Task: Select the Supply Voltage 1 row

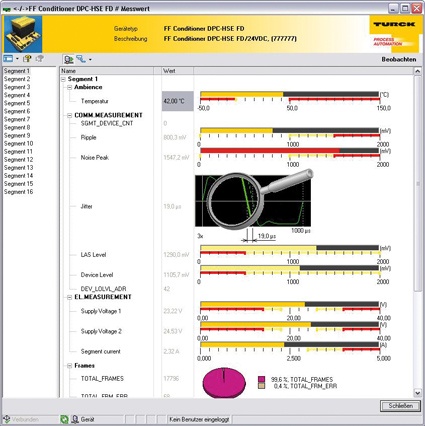Action: click(101, 311)
